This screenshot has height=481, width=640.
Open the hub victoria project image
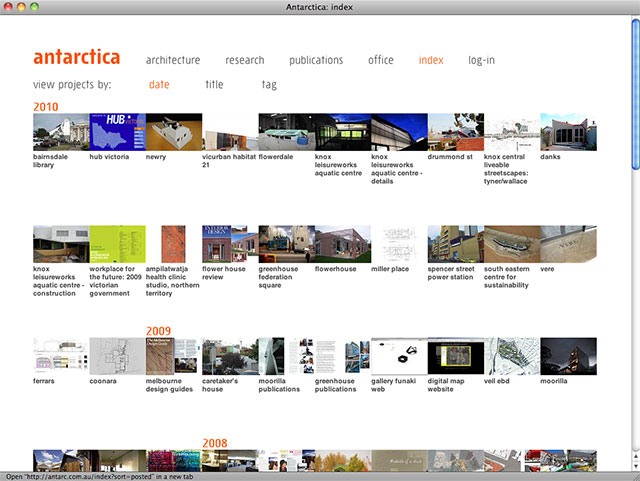coord(117,131)
